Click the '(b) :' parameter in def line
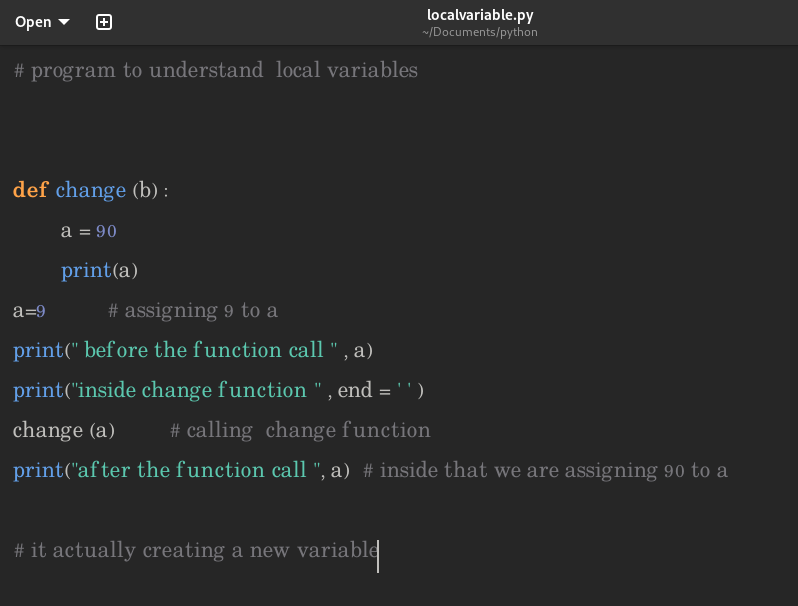This screenshot has height=606, width=798. click(x=150, y=191)
